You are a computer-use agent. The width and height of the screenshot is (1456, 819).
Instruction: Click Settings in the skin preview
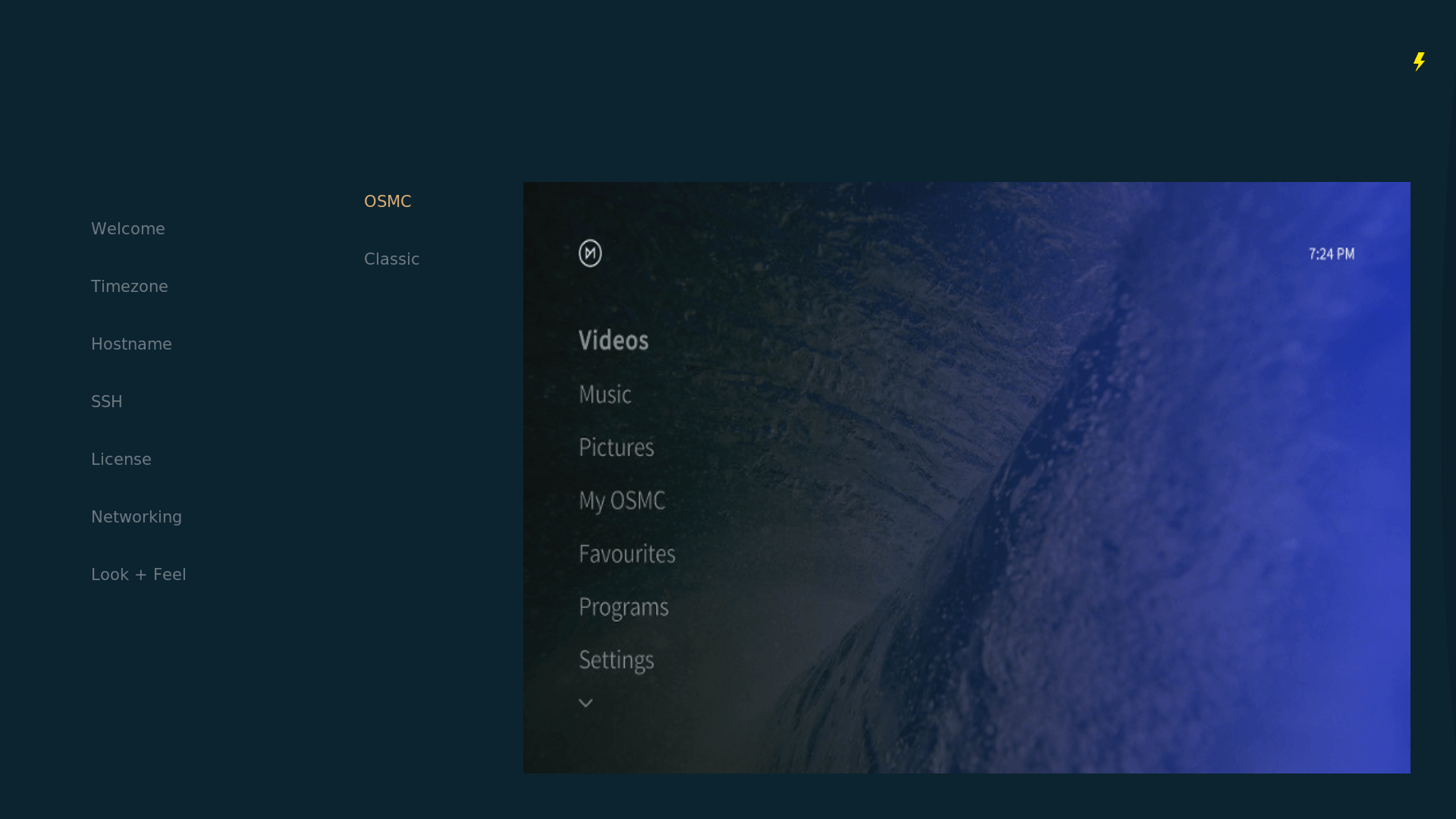(x=617, y=660)
